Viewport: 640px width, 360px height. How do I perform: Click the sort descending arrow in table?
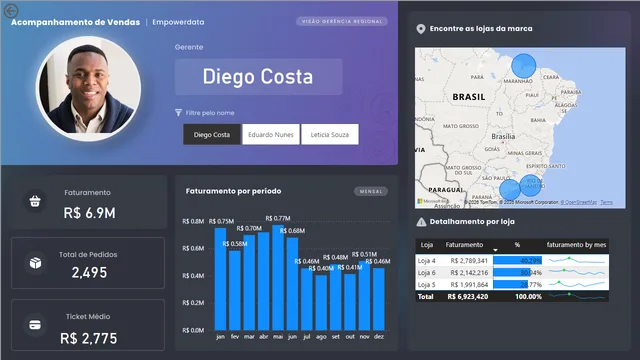point(495,250)
